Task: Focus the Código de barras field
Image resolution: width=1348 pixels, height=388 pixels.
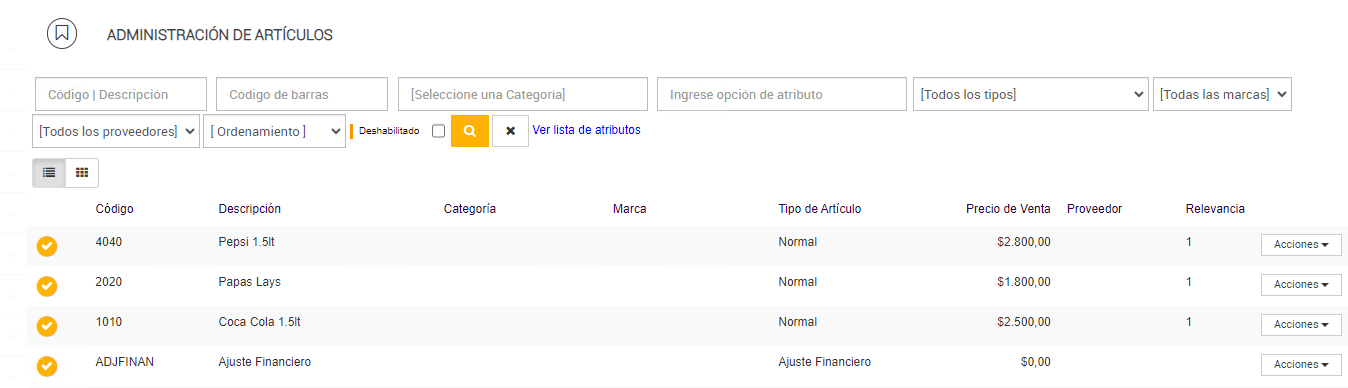Action: pyautogui.click(x=302, y=94)
